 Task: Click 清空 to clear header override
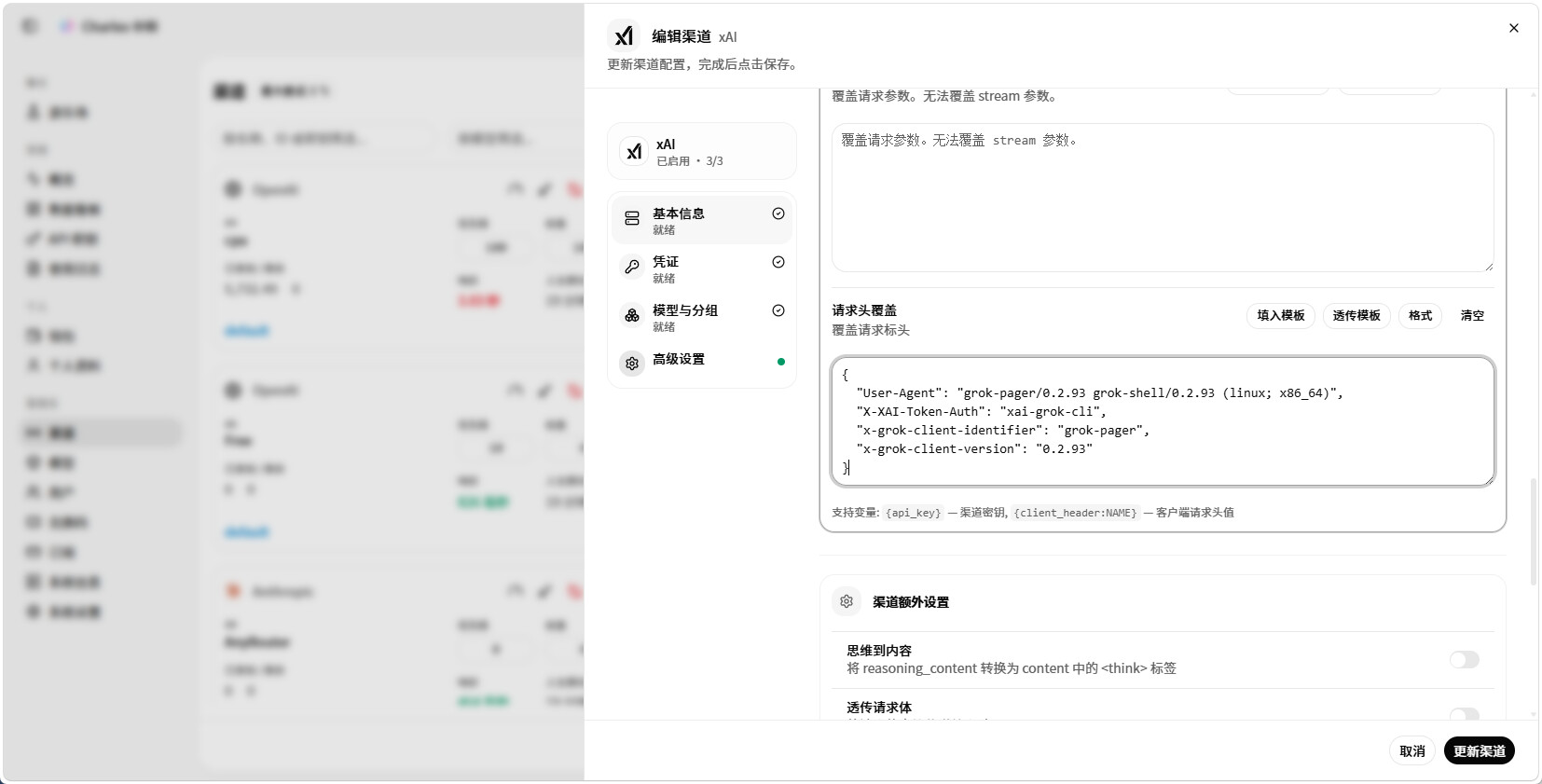pyautogui.click(x=1472, y=316)
